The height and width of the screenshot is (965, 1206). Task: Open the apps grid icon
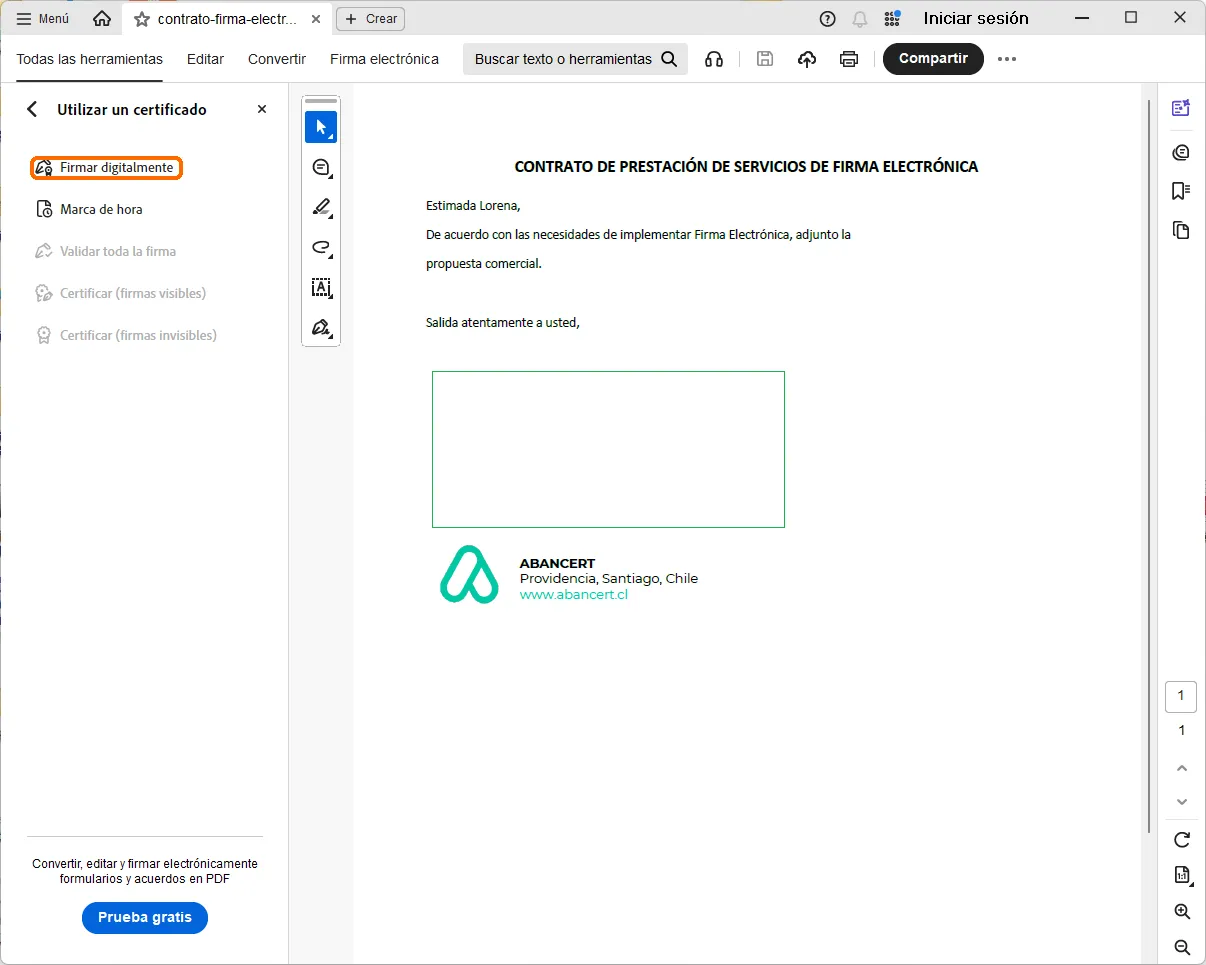point(892,19)
